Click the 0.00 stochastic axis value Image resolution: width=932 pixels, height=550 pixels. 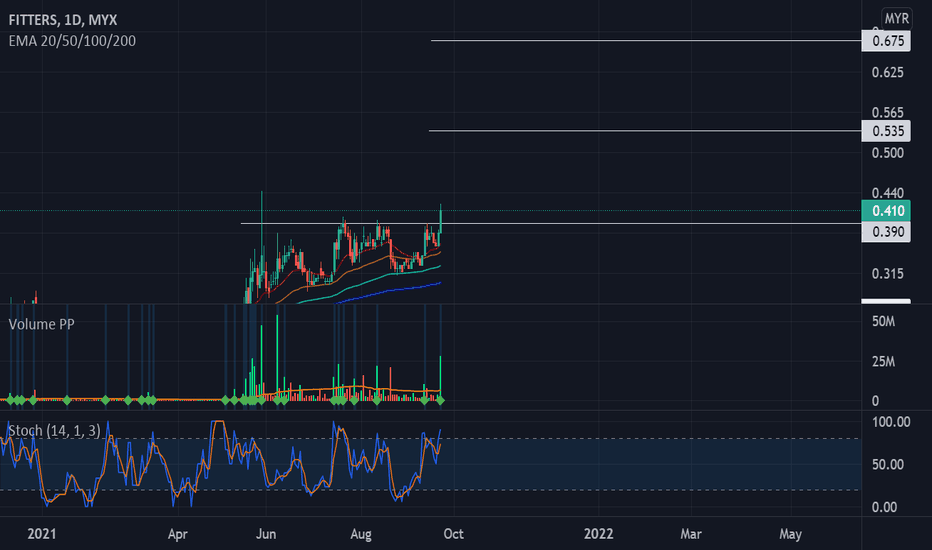[884, 507]
